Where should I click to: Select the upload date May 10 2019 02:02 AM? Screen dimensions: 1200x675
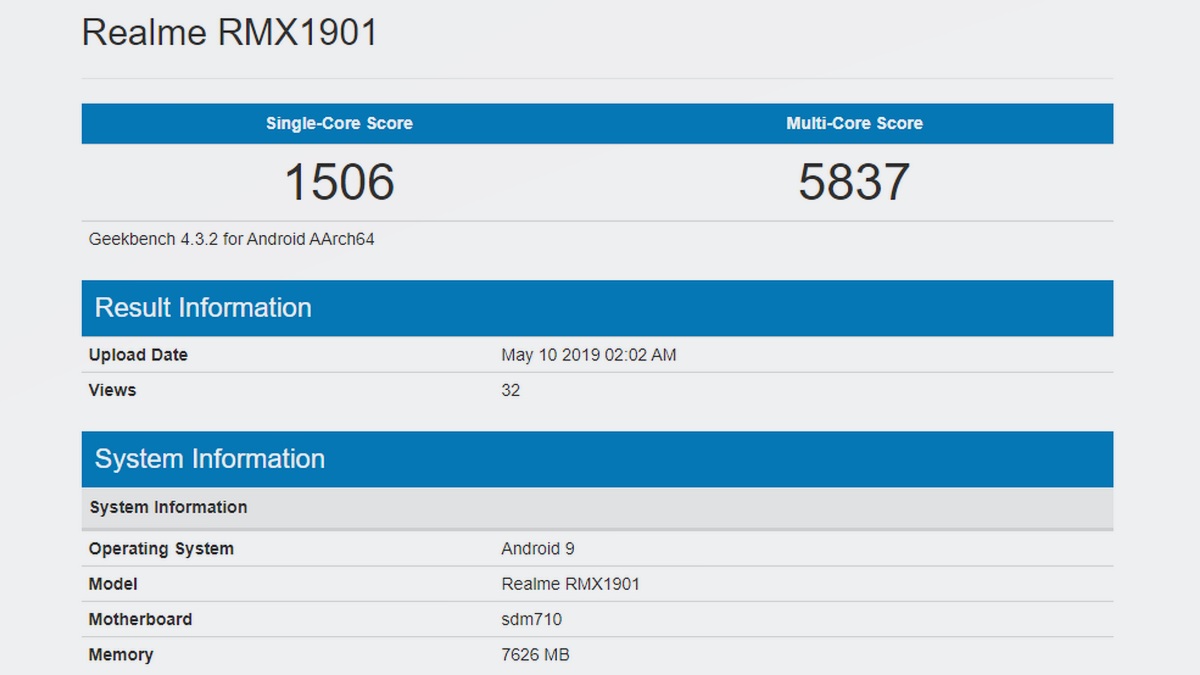589,355
